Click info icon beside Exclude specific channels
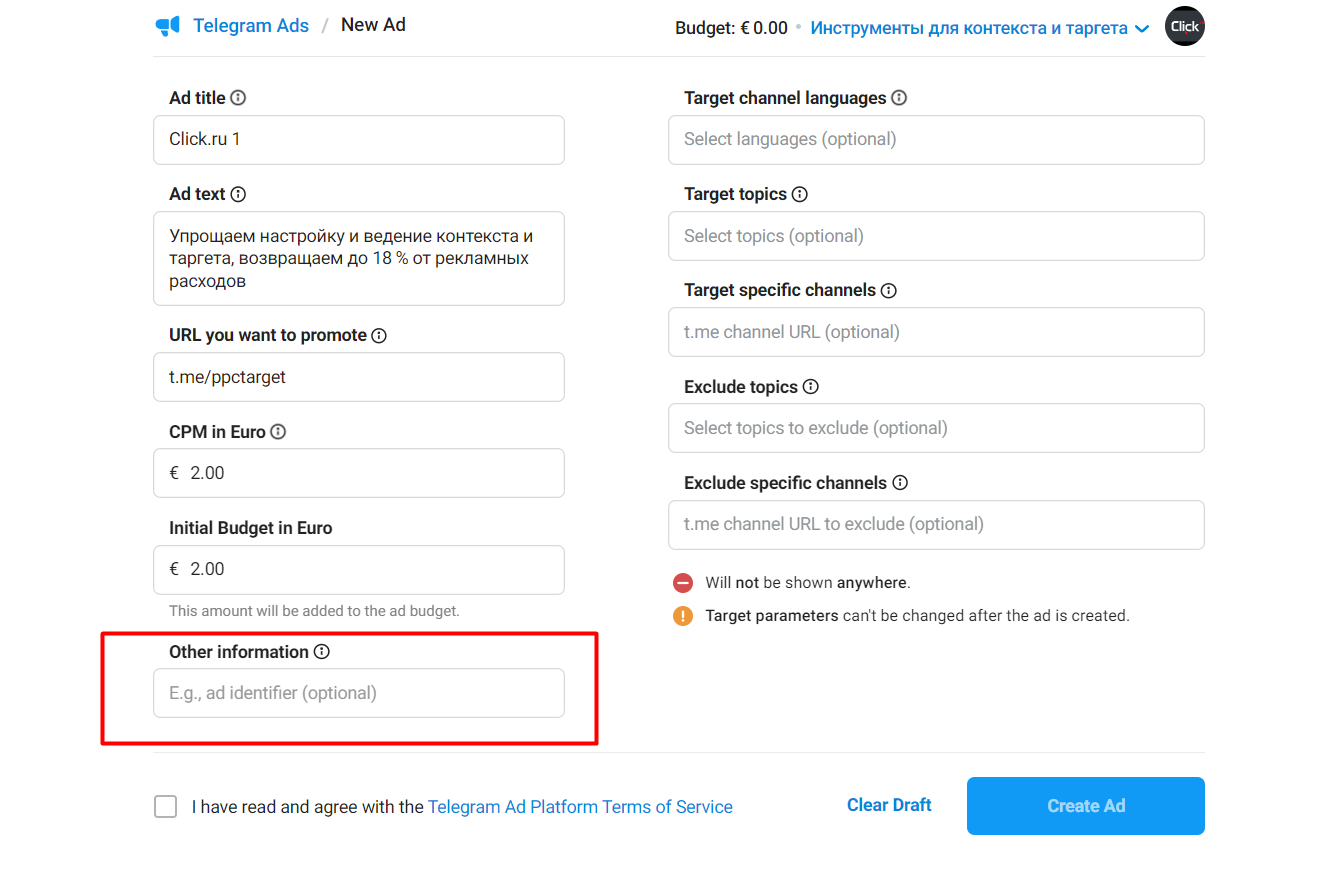 [900, 483]
